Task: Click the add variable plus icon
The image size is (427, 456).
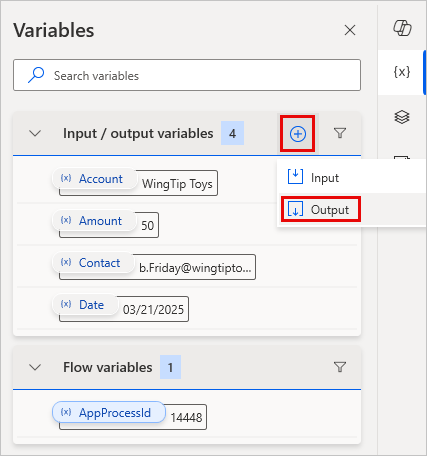Action: point(298,134)
